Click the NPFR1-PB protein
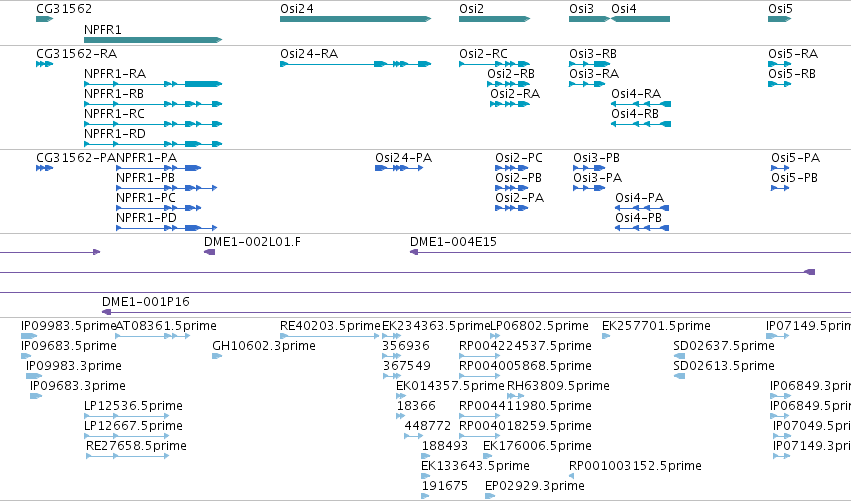Screen dimensions: 851x501 point(167,188)
